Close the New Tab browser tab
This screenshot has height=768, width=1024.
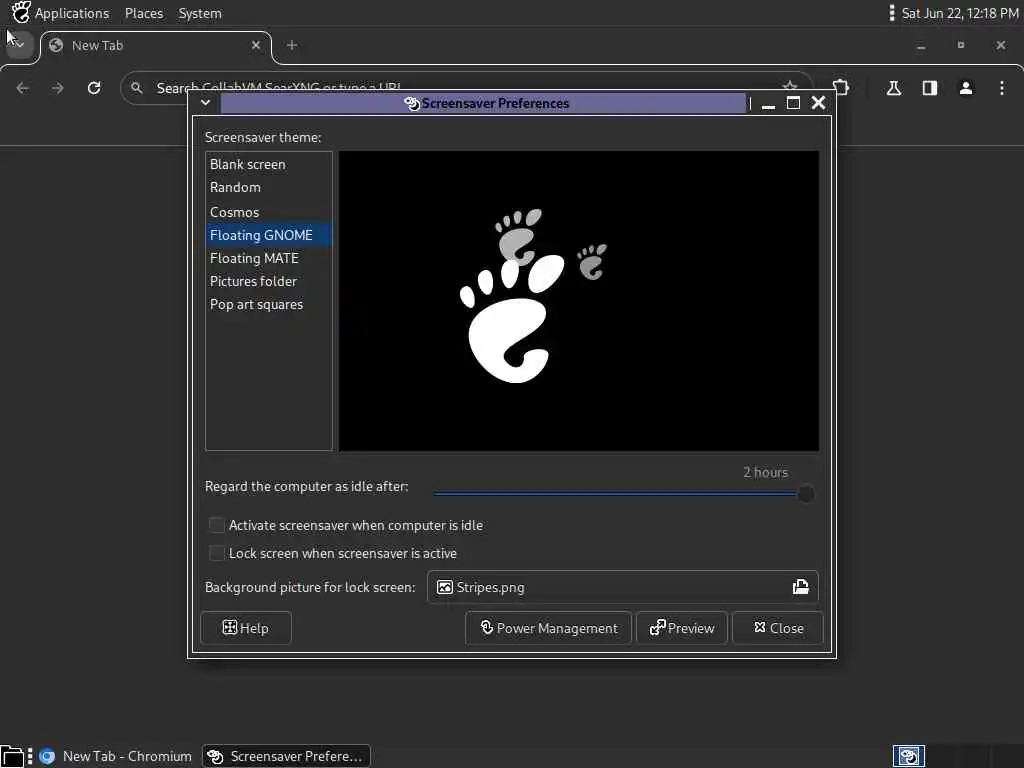point(256,45)
